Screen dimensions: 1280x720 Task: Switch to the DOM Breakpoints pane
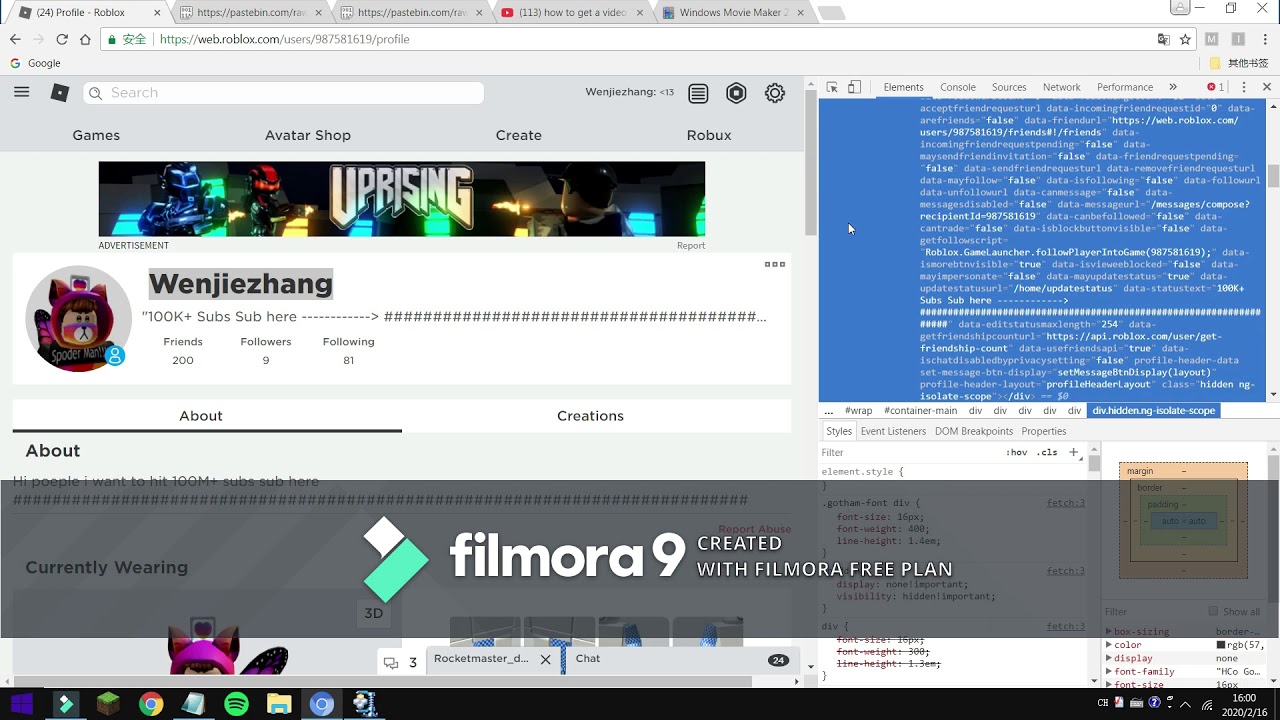pyautogui.click(x=974, y=431)
